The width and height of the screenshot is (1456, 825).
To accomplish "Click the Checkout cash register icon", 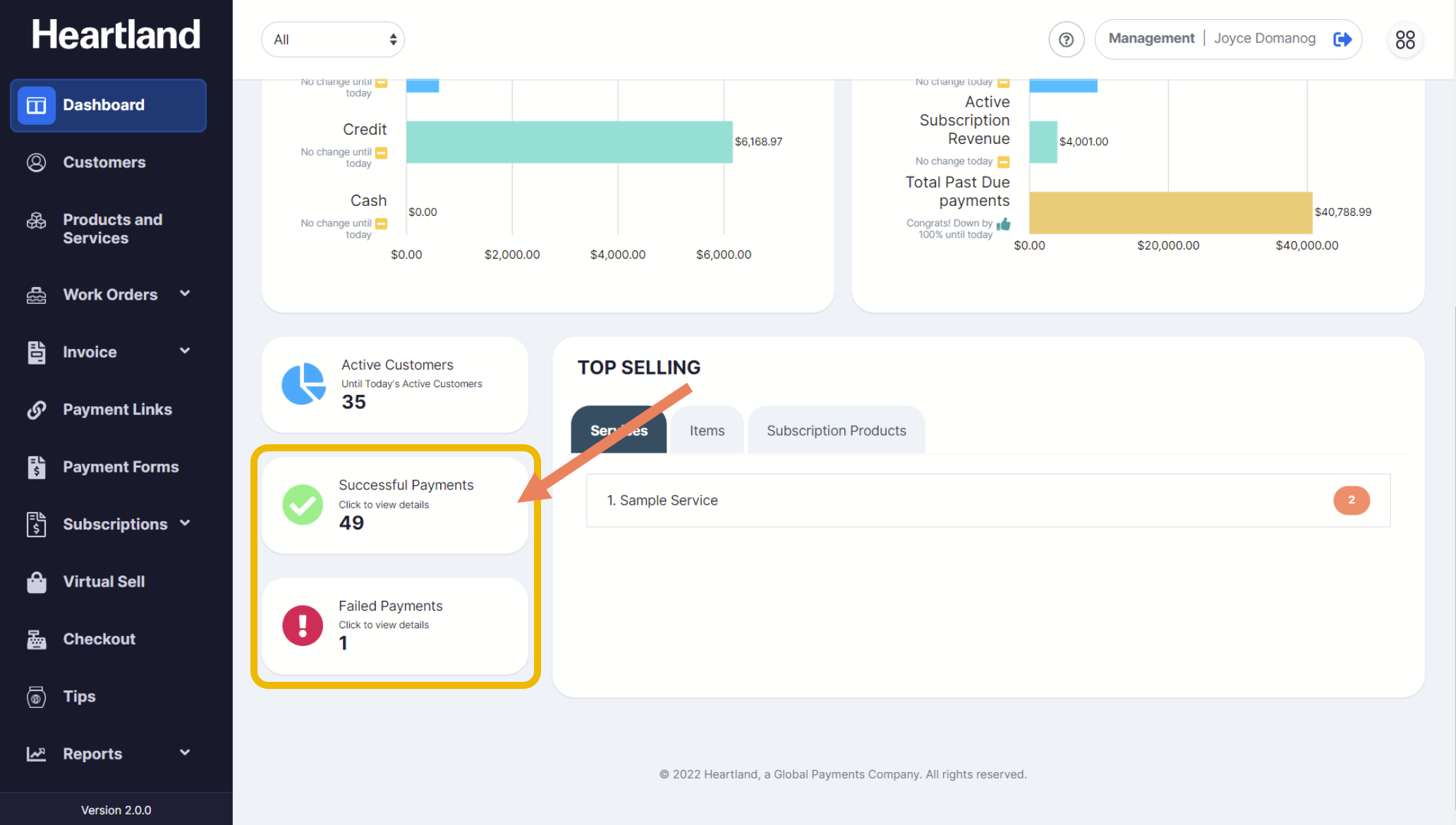I will [37, 640].
